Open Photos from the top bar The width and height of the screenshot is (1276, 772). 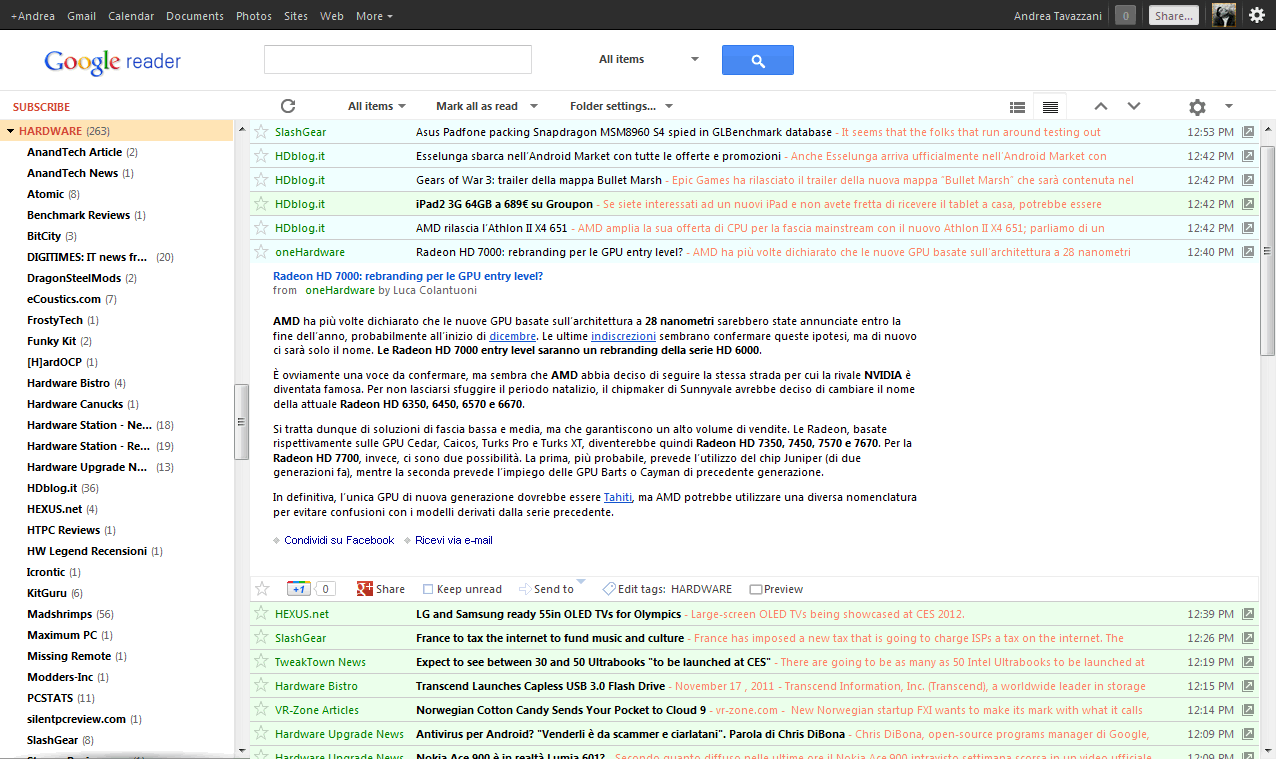[x=254, y=16]
